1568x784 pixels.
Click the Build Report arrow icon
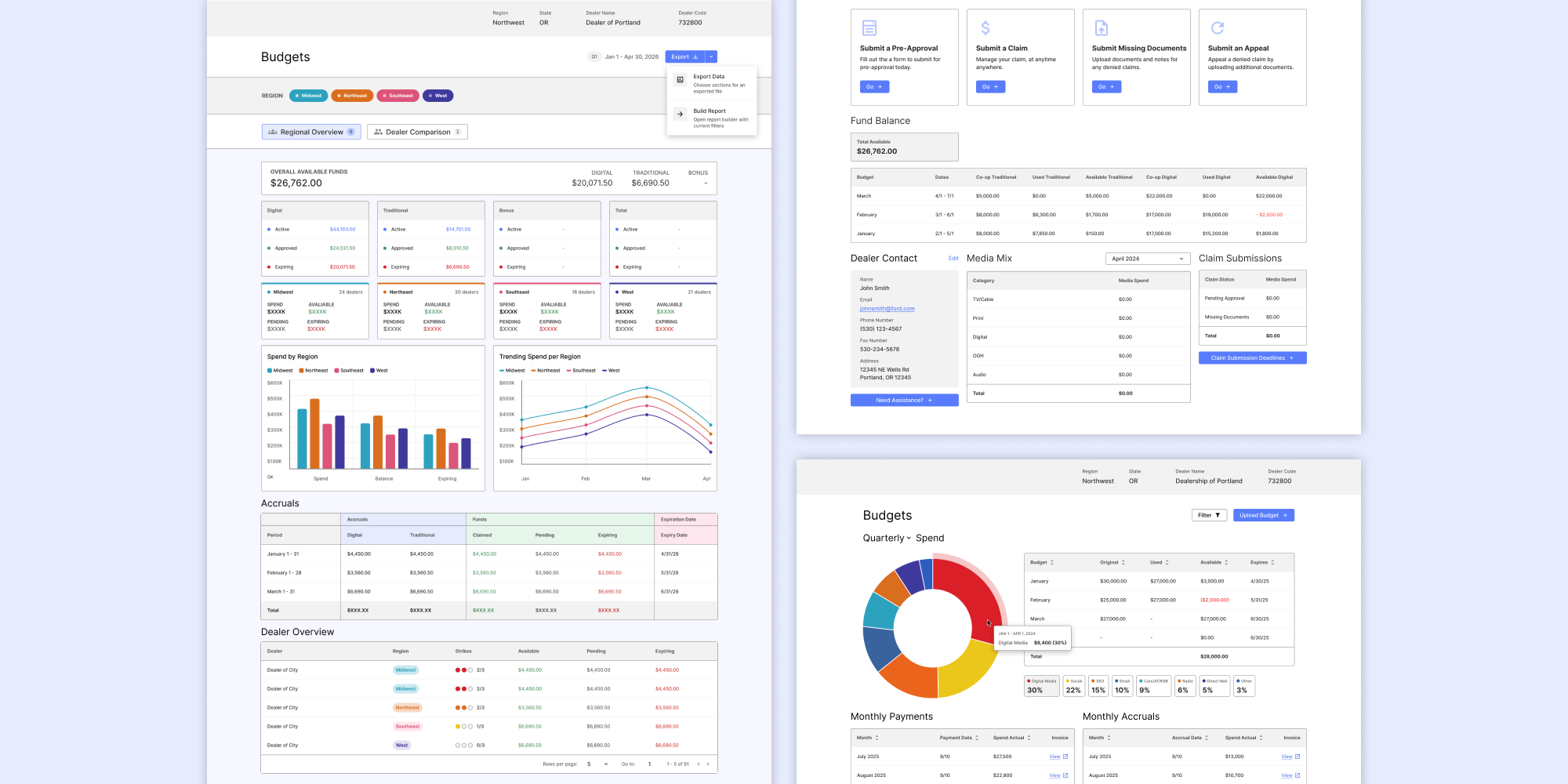click(x=680, y=114)
